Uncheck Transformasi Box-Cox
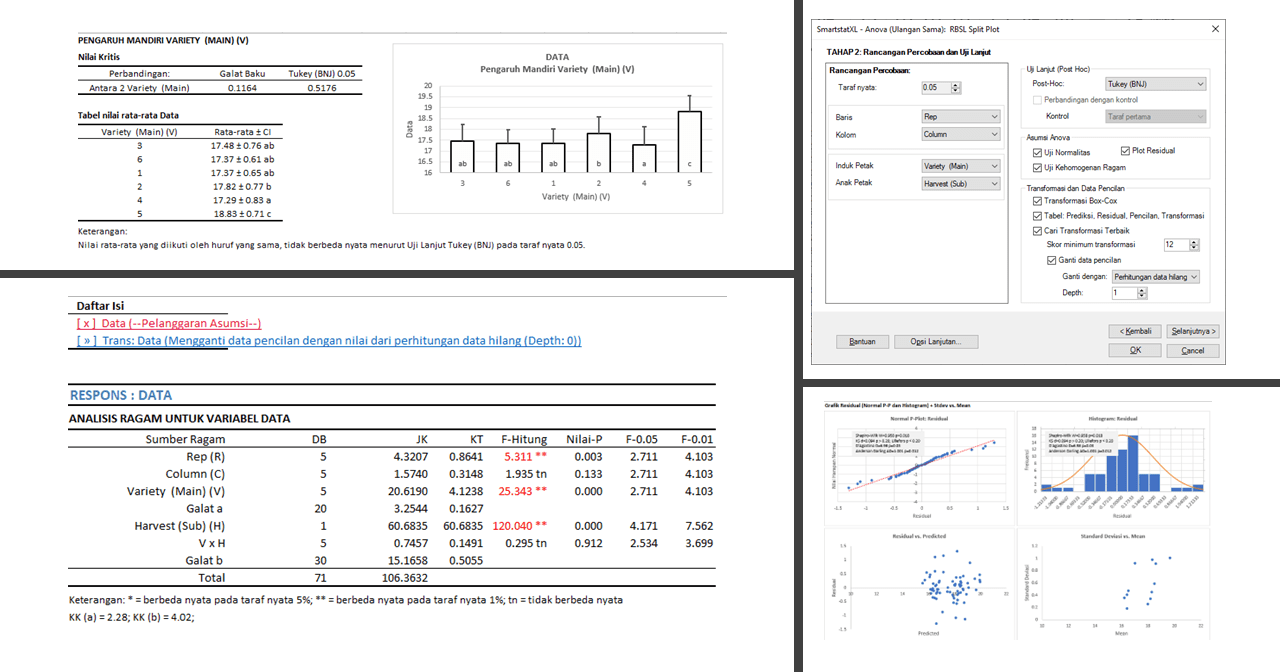Viewport: 1280px width, 672px height. [x=1036, y=201]
